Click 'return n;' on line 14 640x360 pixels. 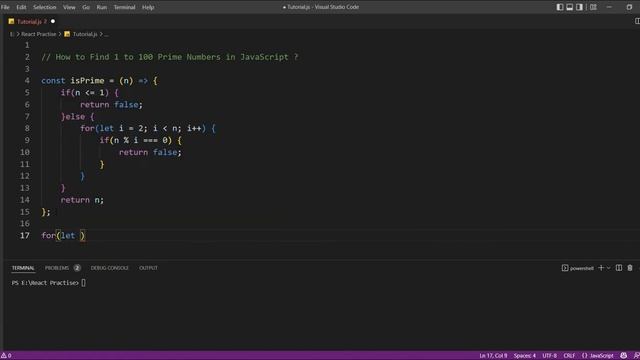82,200
